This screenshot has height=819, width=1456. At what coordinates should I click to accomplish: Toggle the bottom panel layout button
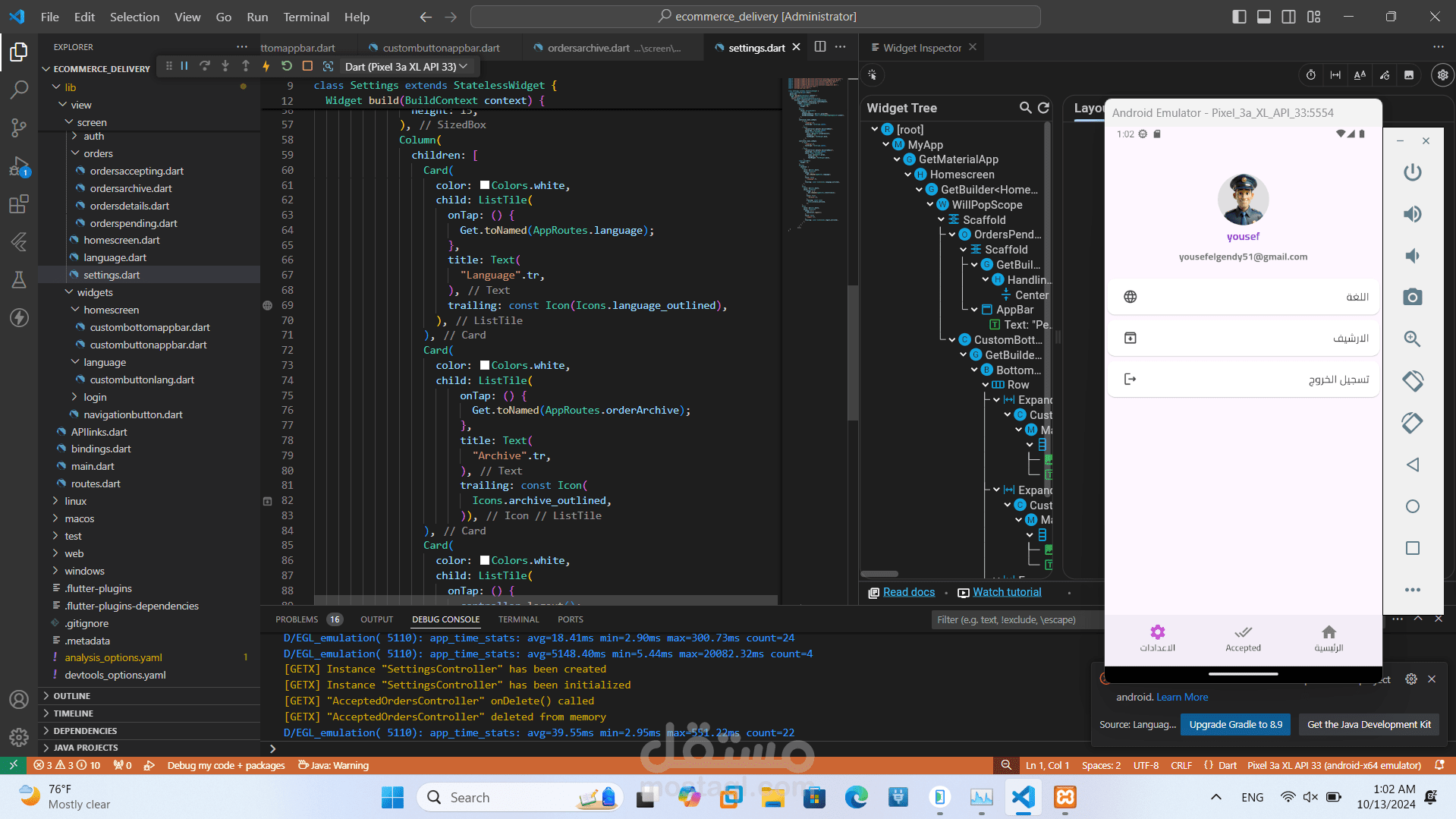(x=1264, y=17)
